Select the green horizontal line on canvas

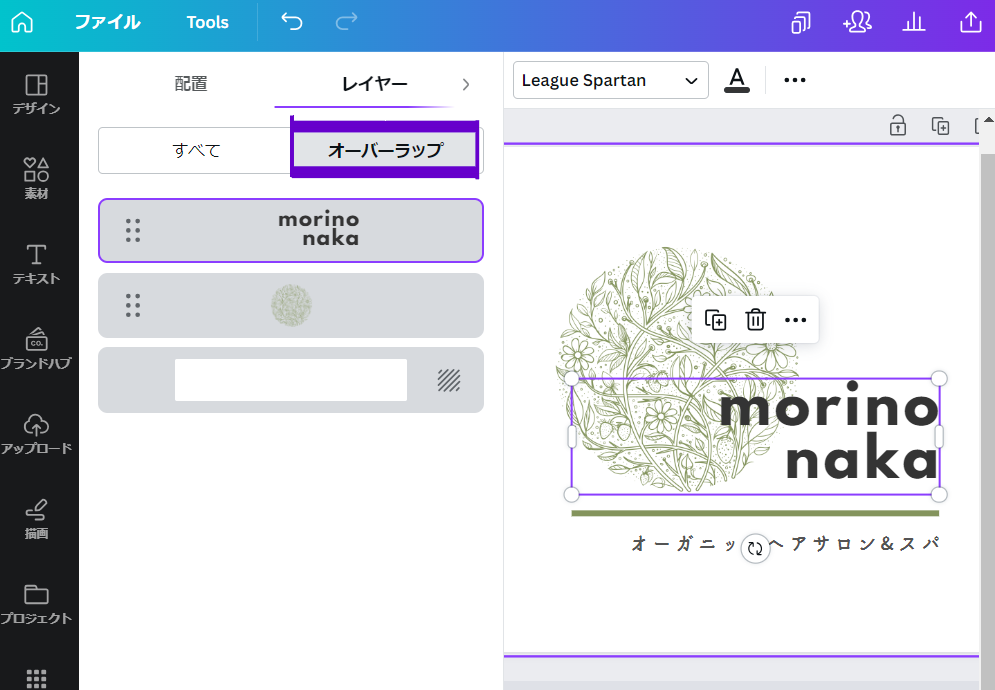(x=755, y=513)
